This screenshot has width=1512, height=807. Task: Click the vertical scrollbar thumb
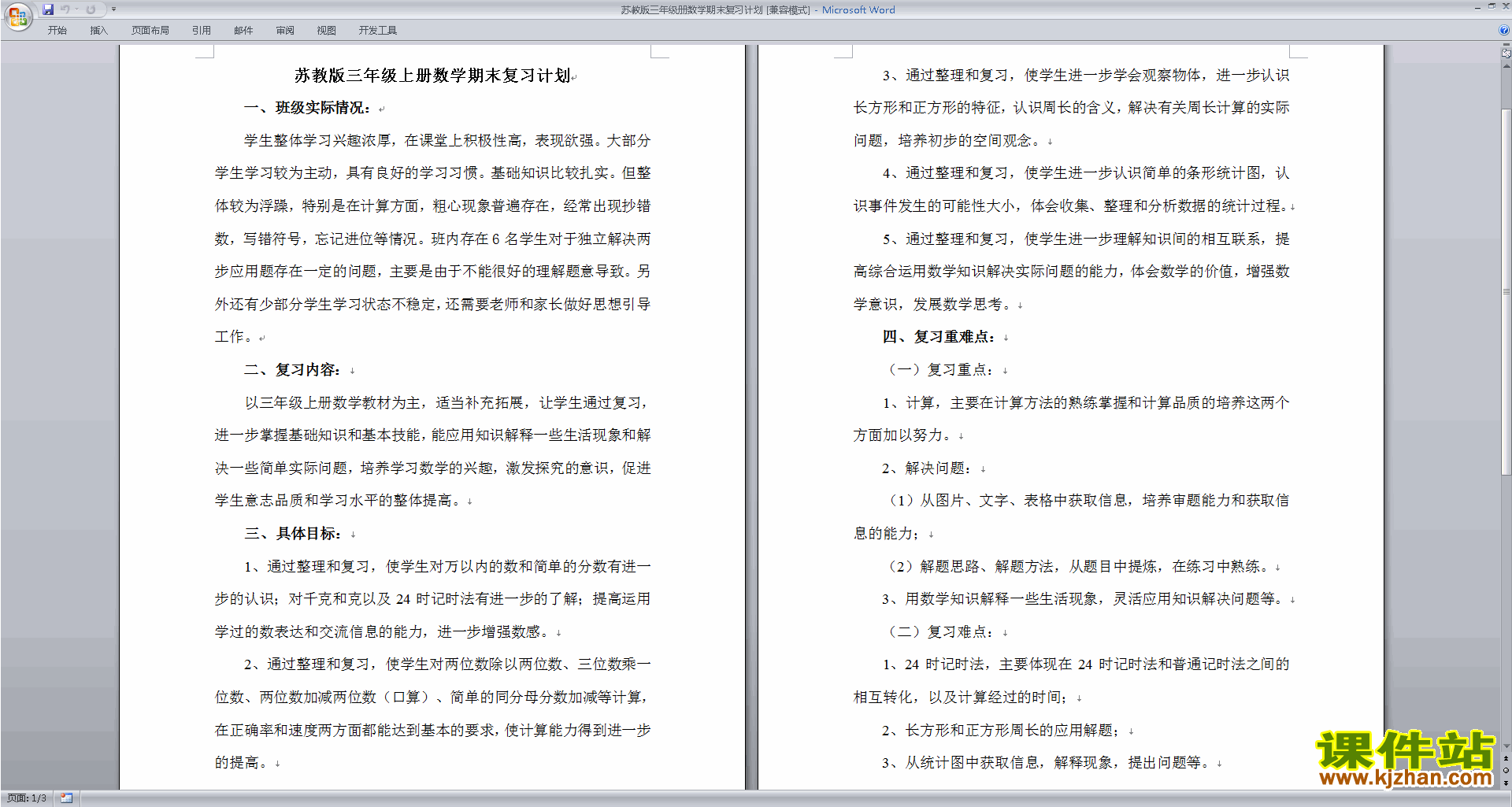click(x=1506, y=291)
